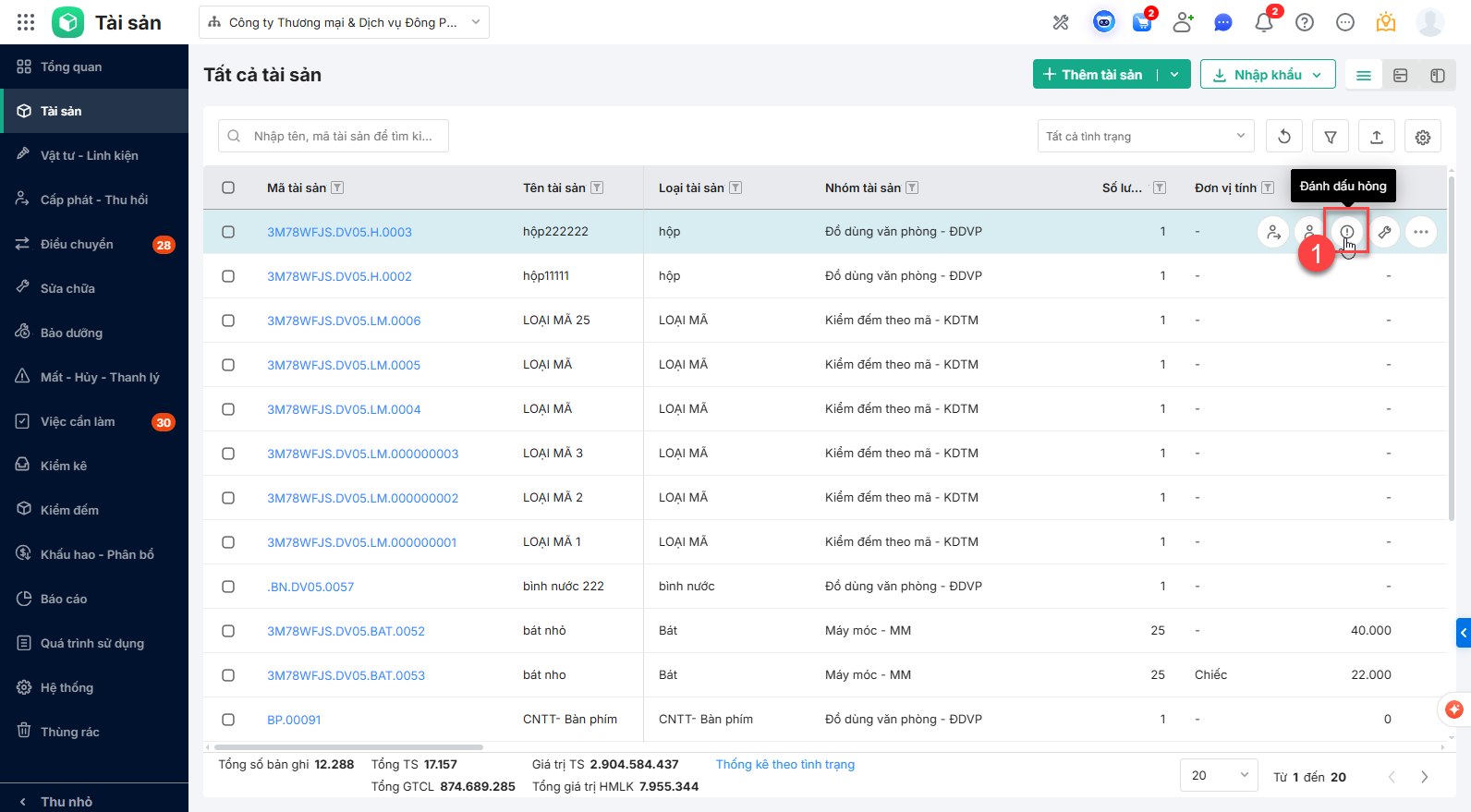The image size is (1471, 812).
Task: Open the apps grid launcher
Action: (x=26, y=22)
